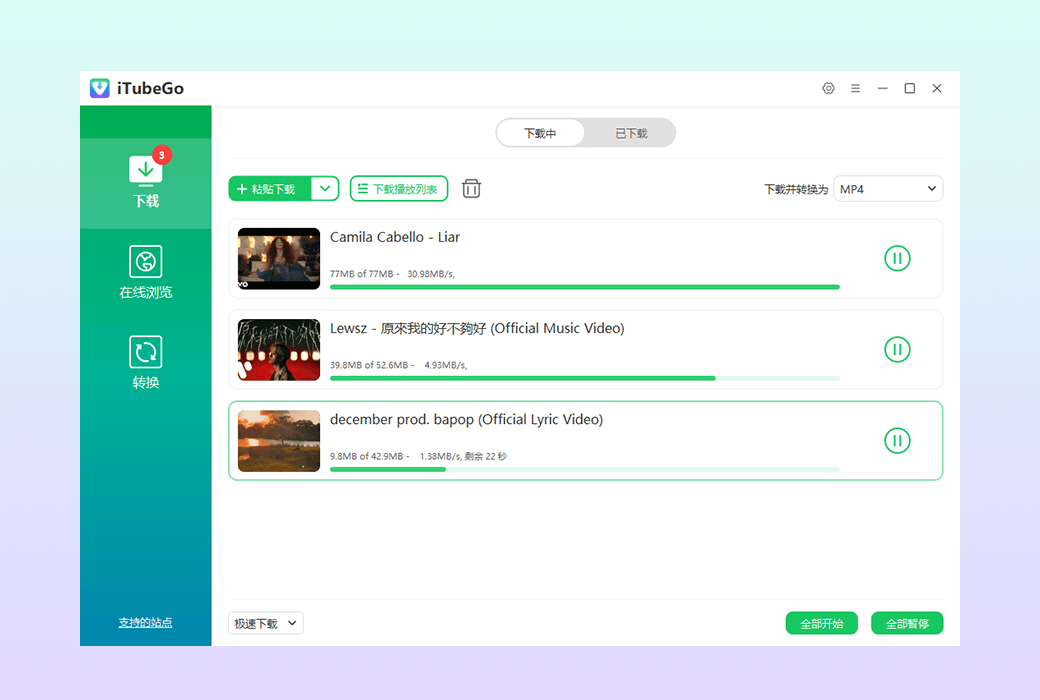Pause the Camila Cabello - Liar download

coord(897,258)
